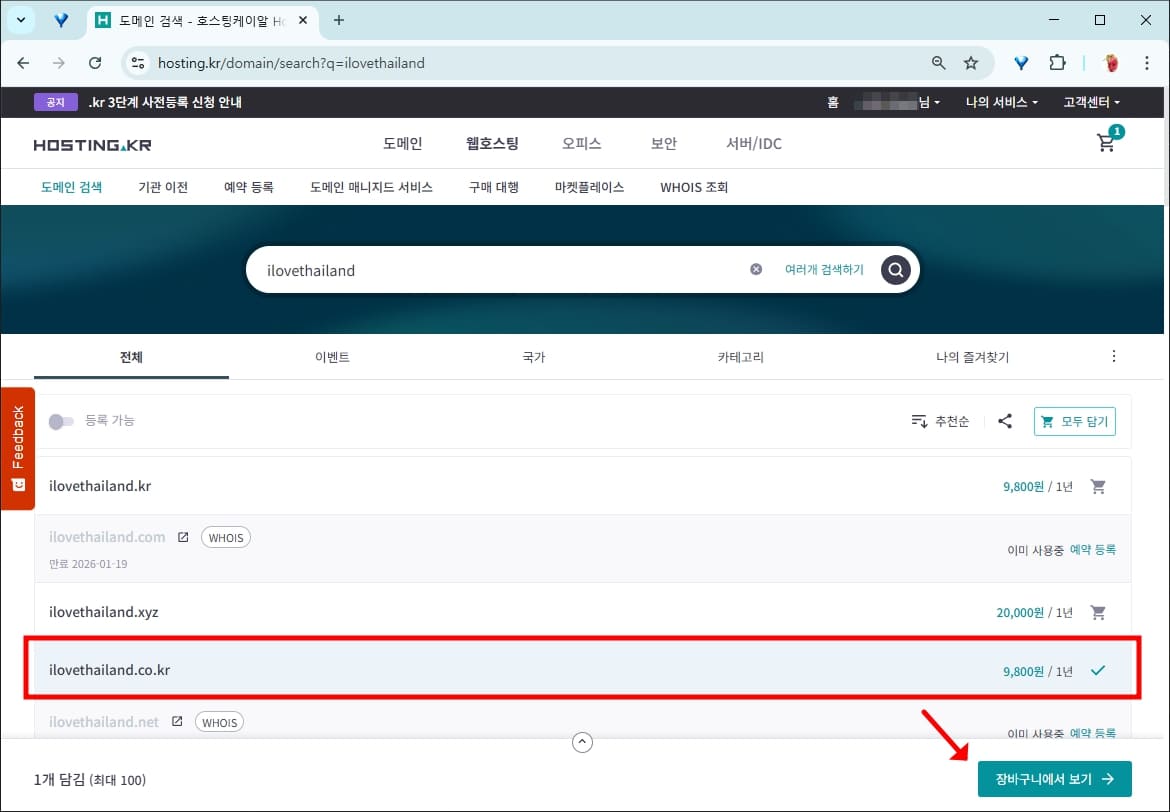Add ilovethailand.xyz to cart
This screenshot has height=812, width=1170.
tap(1098, 613)
